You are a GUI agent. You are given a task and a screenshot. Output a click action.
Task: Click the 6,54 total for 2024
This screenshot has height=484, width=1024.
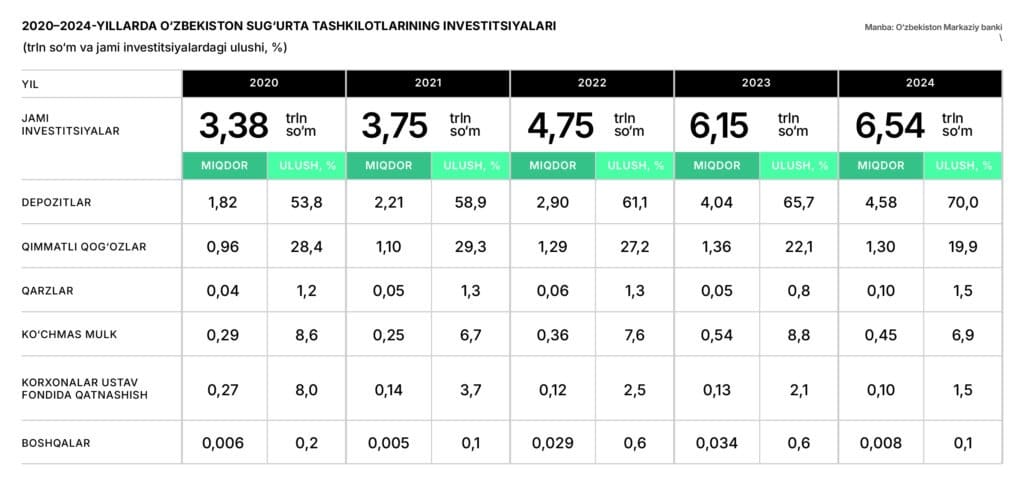[x=890, y=126]
